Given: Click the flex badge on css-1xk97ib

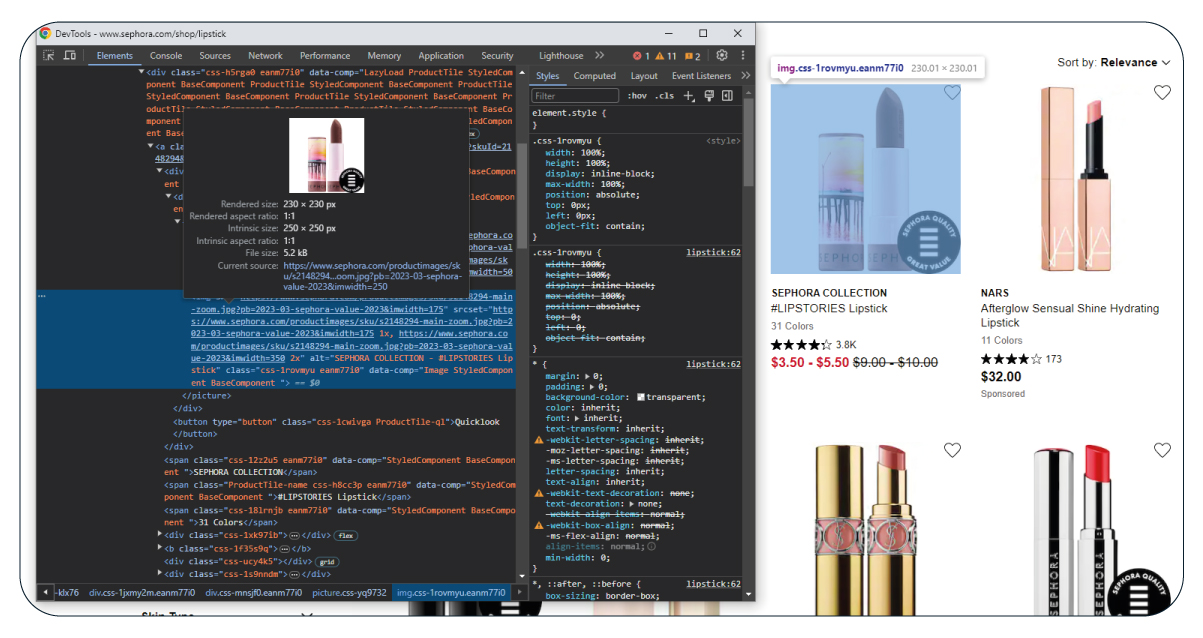Looking at the screenshot, I should 345,535.
